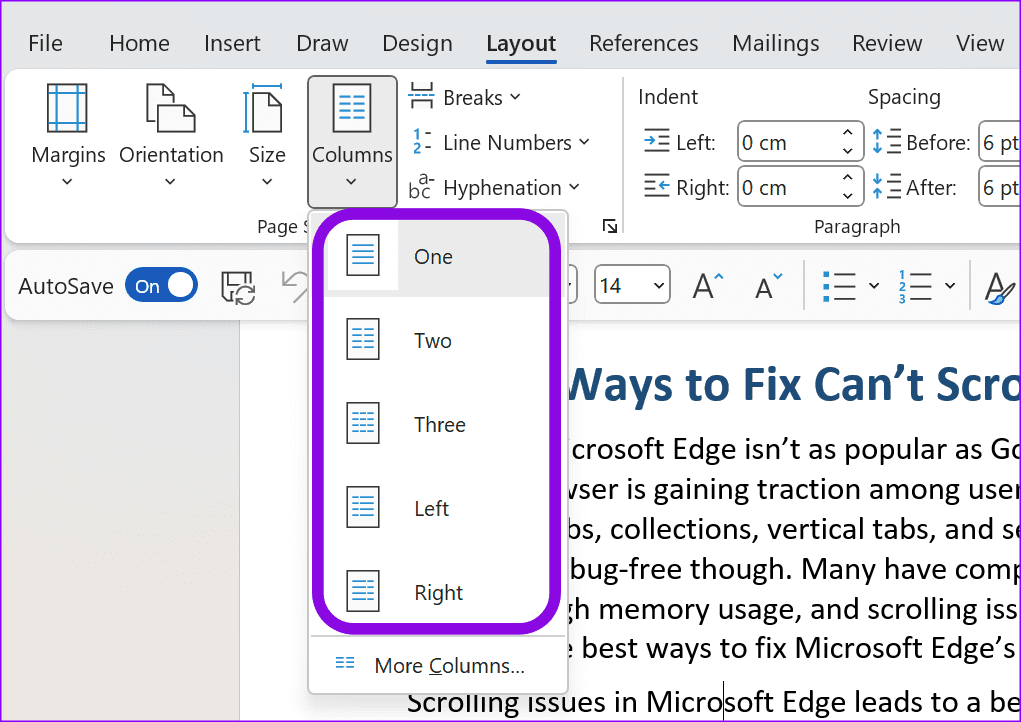The height and width of the screenshot is (722, 1021).
Task: Click the Spacing Before value field
Action: pyautogui.click(x=1000, y=142)
